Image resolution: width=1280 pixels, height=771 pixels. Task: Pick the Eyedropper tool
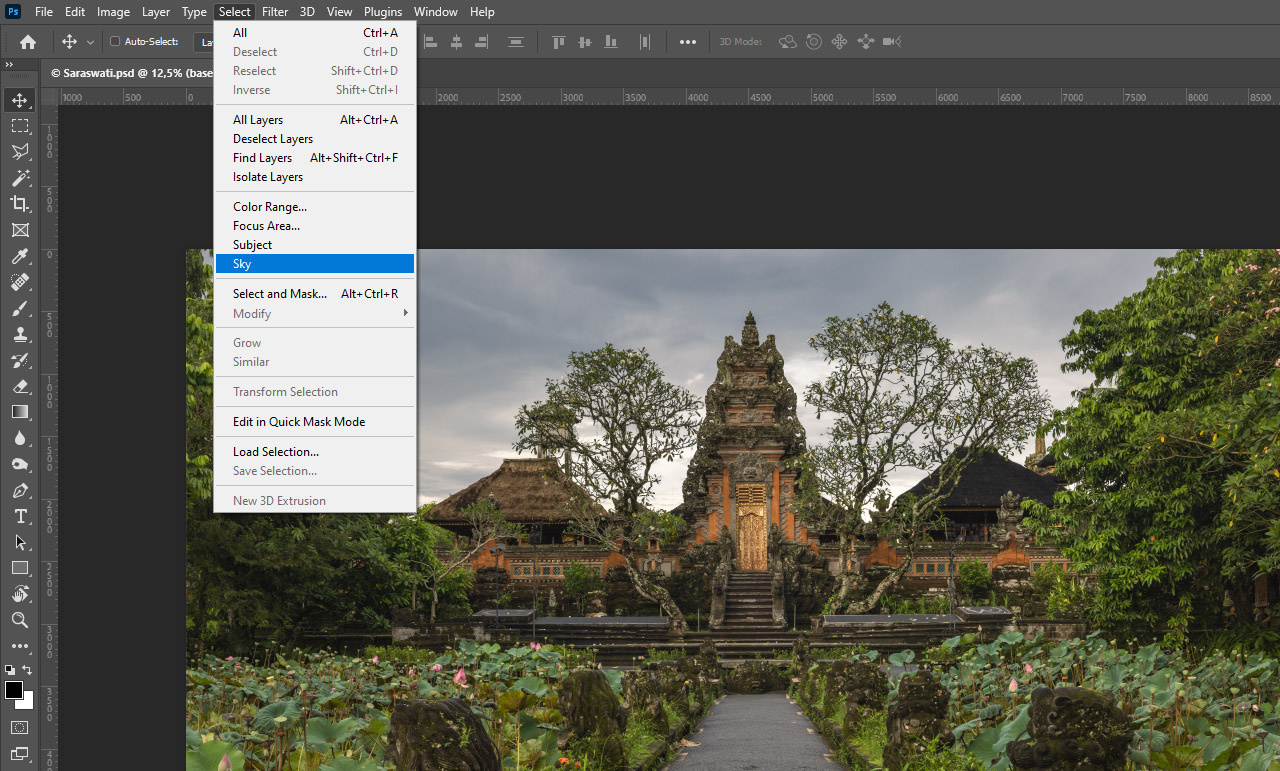20,256
